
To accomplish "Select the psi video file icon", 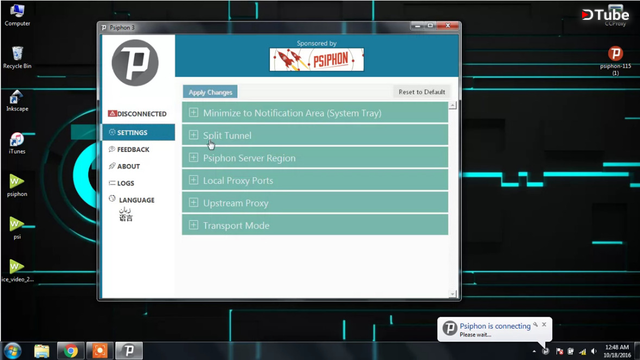I will (17, 228).
